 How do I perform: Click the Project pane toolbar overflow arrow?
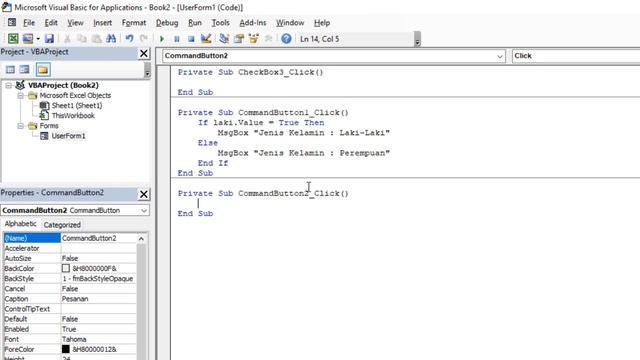pos(147,70)
